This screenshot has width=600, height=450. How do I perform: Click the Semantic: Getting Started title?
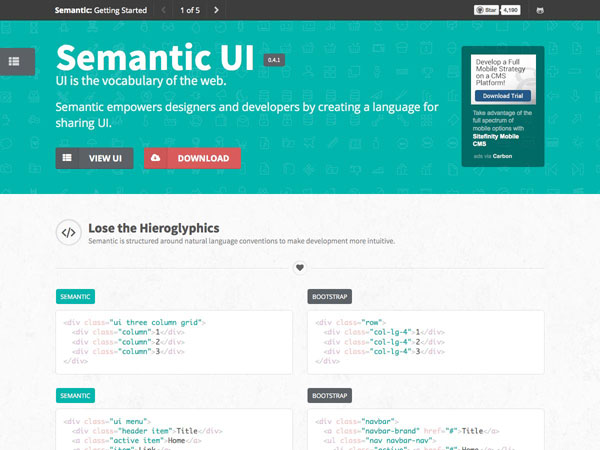100,10
